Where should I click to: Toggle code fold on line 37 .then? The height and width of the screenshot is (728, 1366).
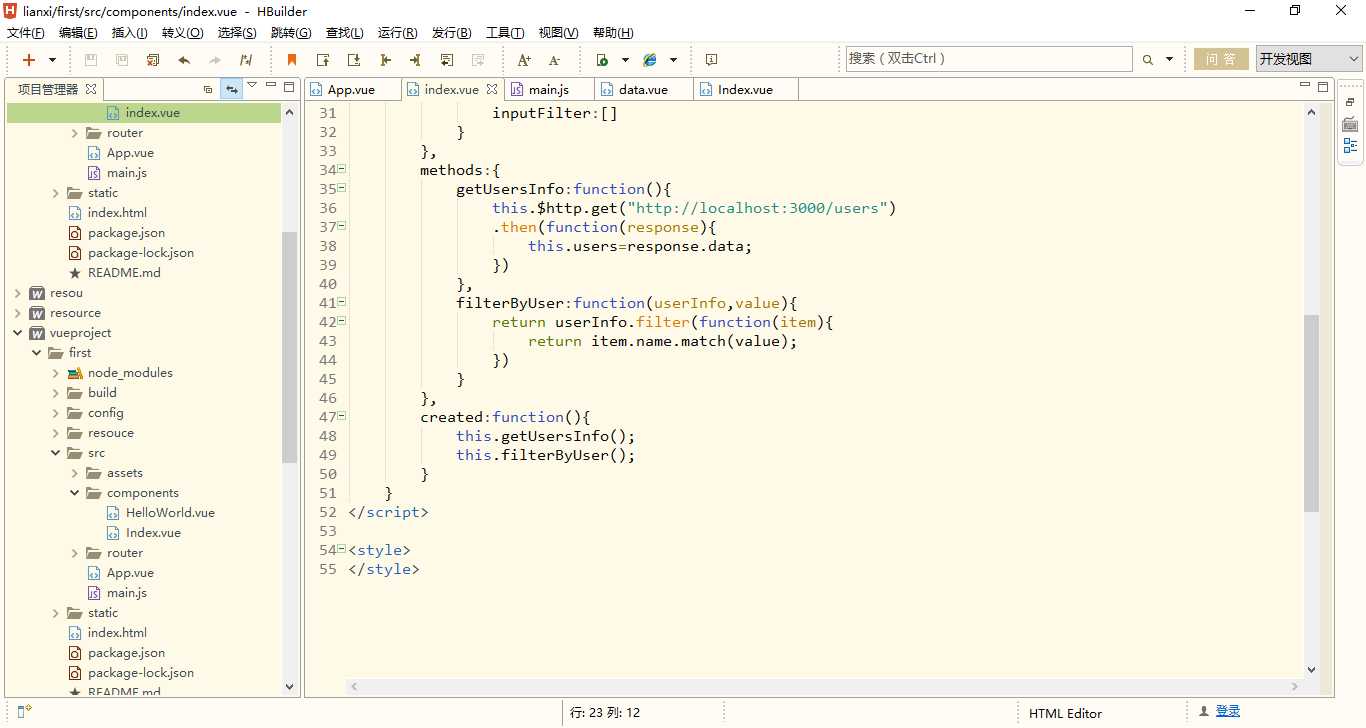click(342, 226)
